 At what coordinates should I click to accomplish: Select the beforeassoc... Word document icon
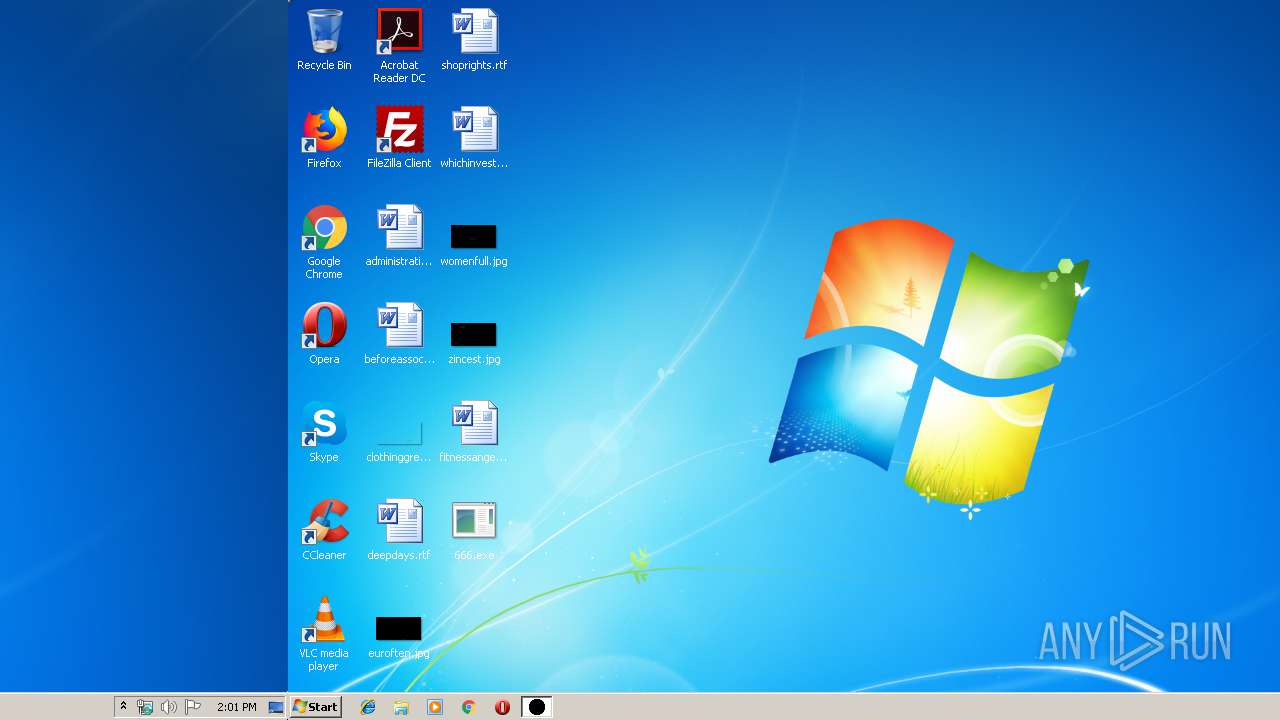pyautogui.click(x=399, y=334)
